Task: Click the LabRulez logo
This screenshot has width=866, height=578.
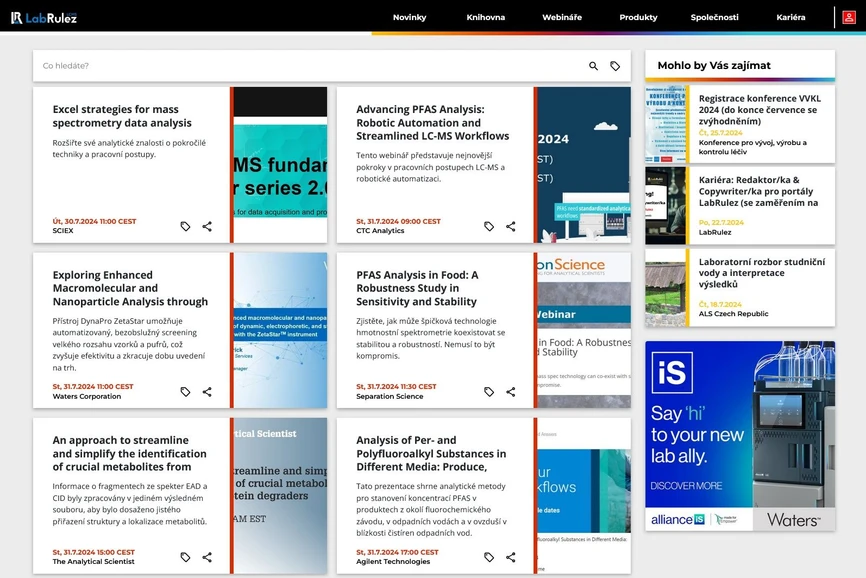Action: (44, 18)
